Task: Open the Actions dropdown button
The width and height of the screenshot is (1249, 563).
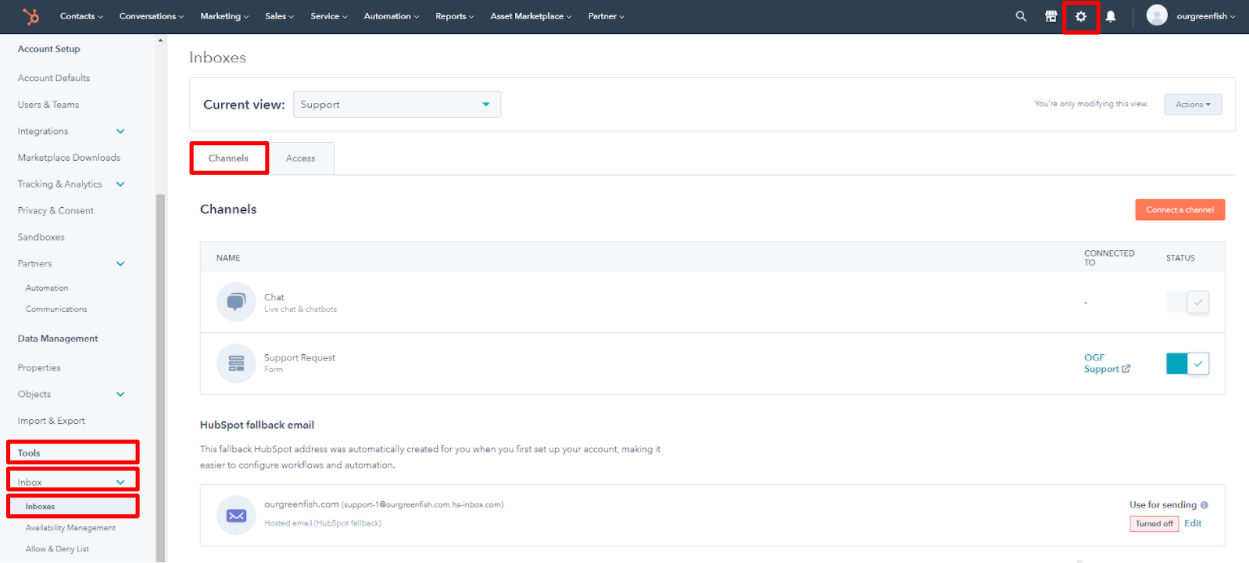Action: coord(1193,104)
